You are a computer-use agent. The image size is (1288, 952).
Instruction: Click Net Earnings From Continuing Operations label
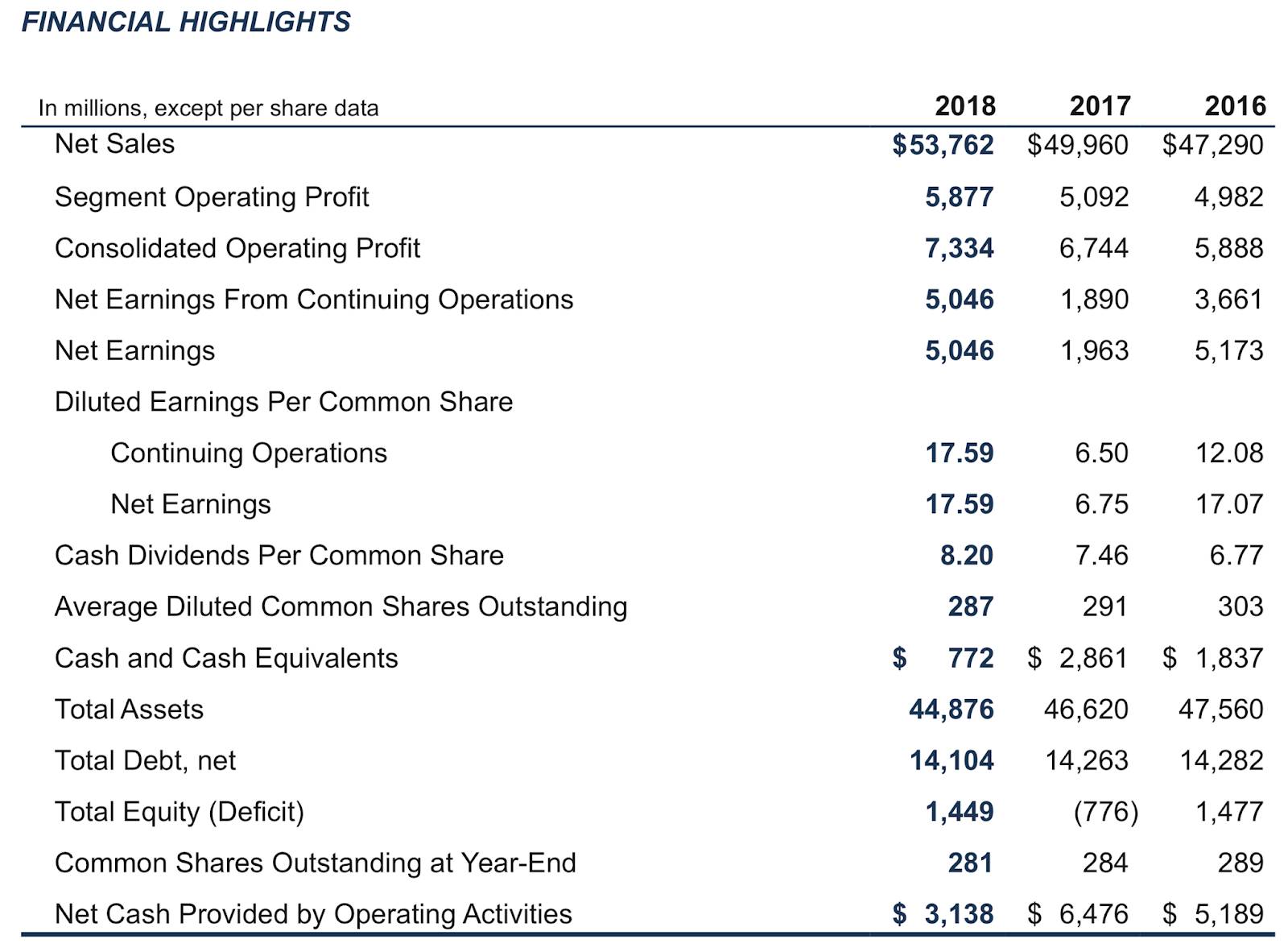314,300
